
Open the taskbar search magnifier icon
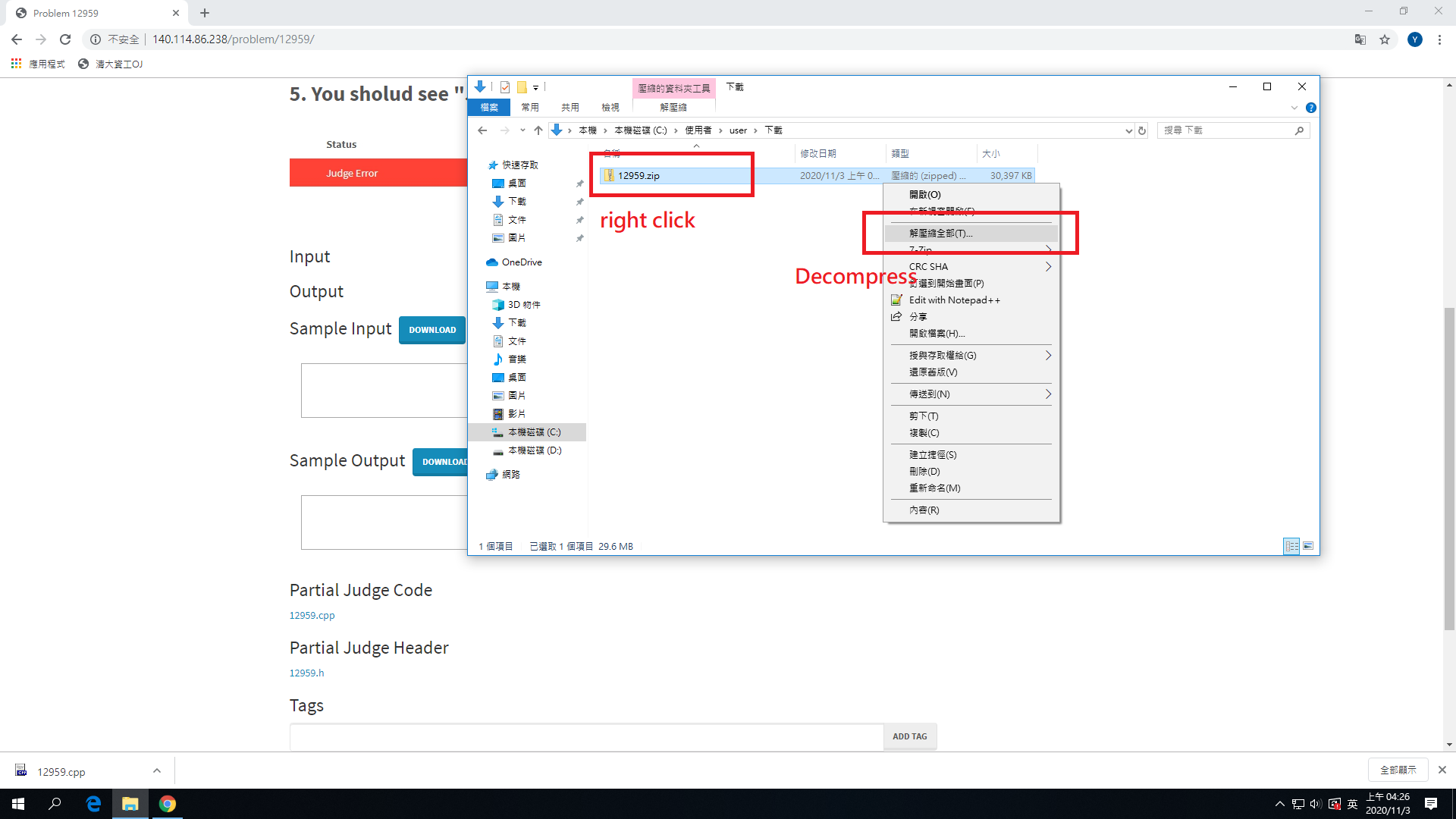tap(55, 804)
